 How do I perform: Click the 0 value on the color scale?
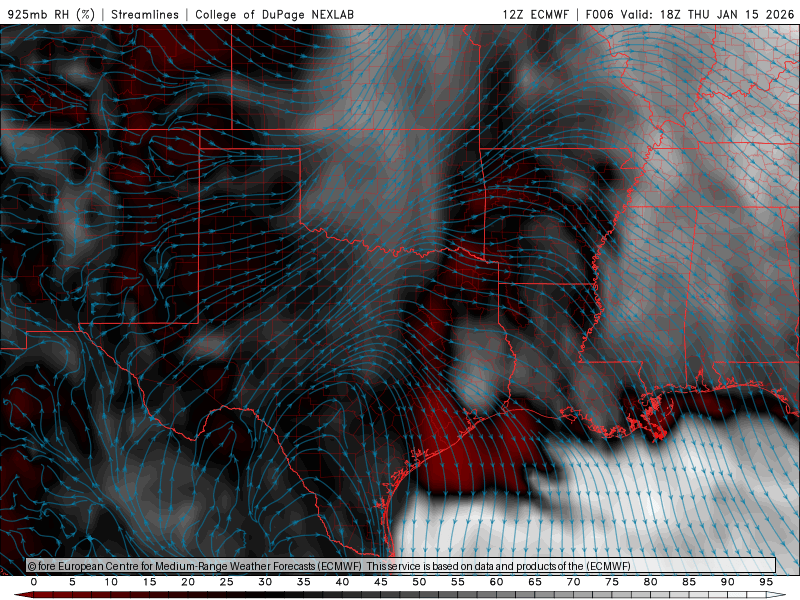[34, 582]
